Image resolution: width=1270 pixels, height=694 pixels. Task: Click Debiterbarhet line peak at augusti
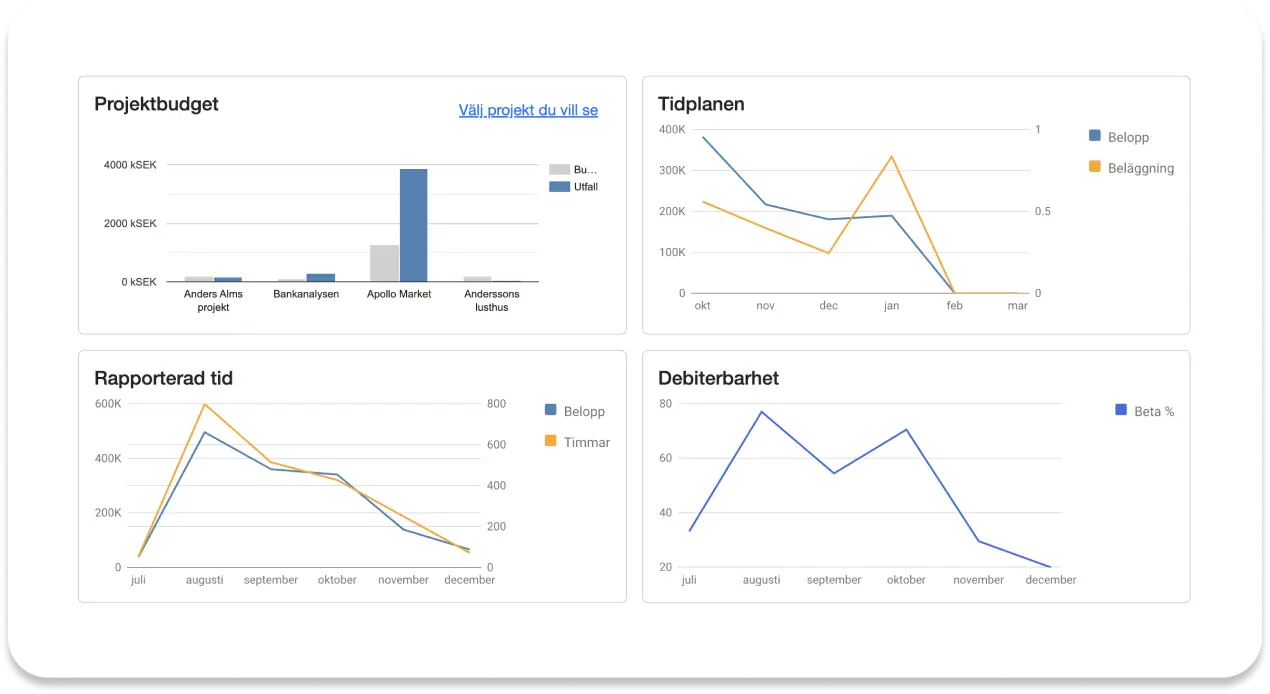coord(761,412)
